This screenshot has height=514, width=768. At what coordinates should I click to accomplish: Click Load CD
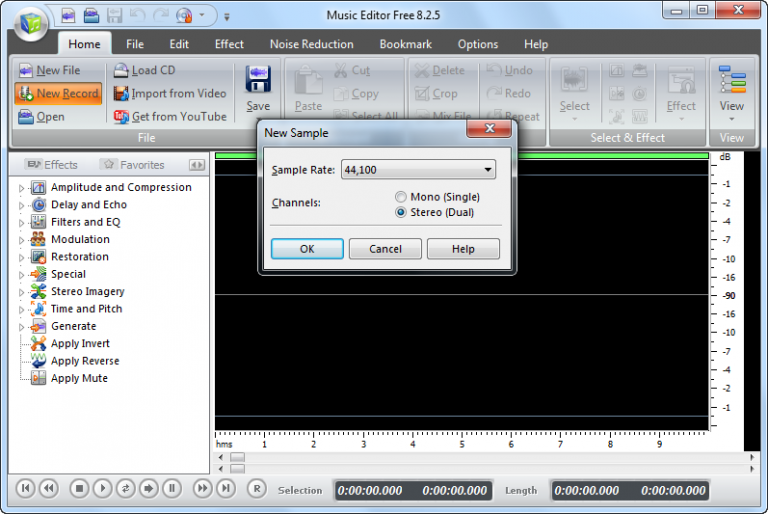click(x=144, y=70)
